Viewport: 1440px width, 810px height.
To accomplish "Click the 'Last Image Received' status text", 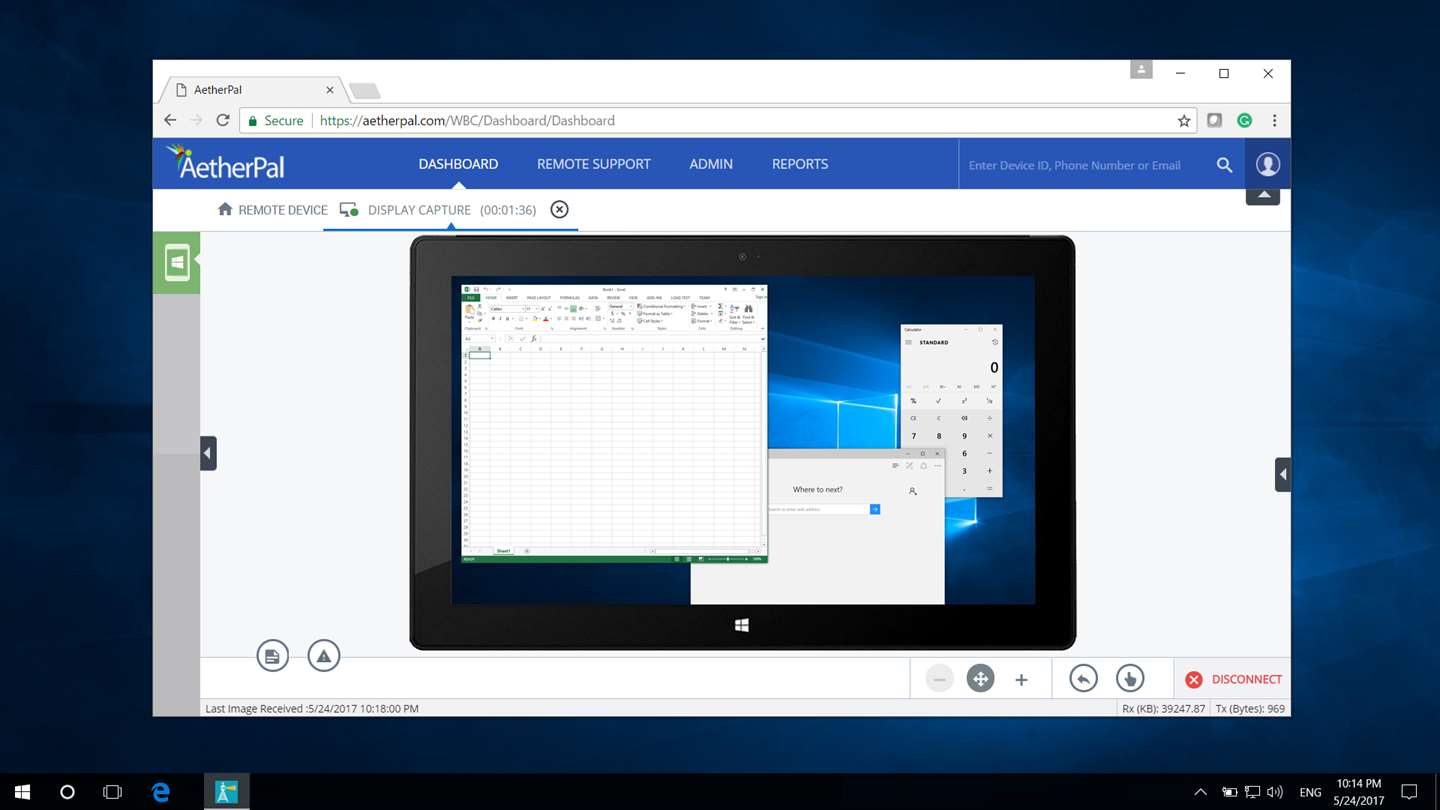I will pos(312,708).
